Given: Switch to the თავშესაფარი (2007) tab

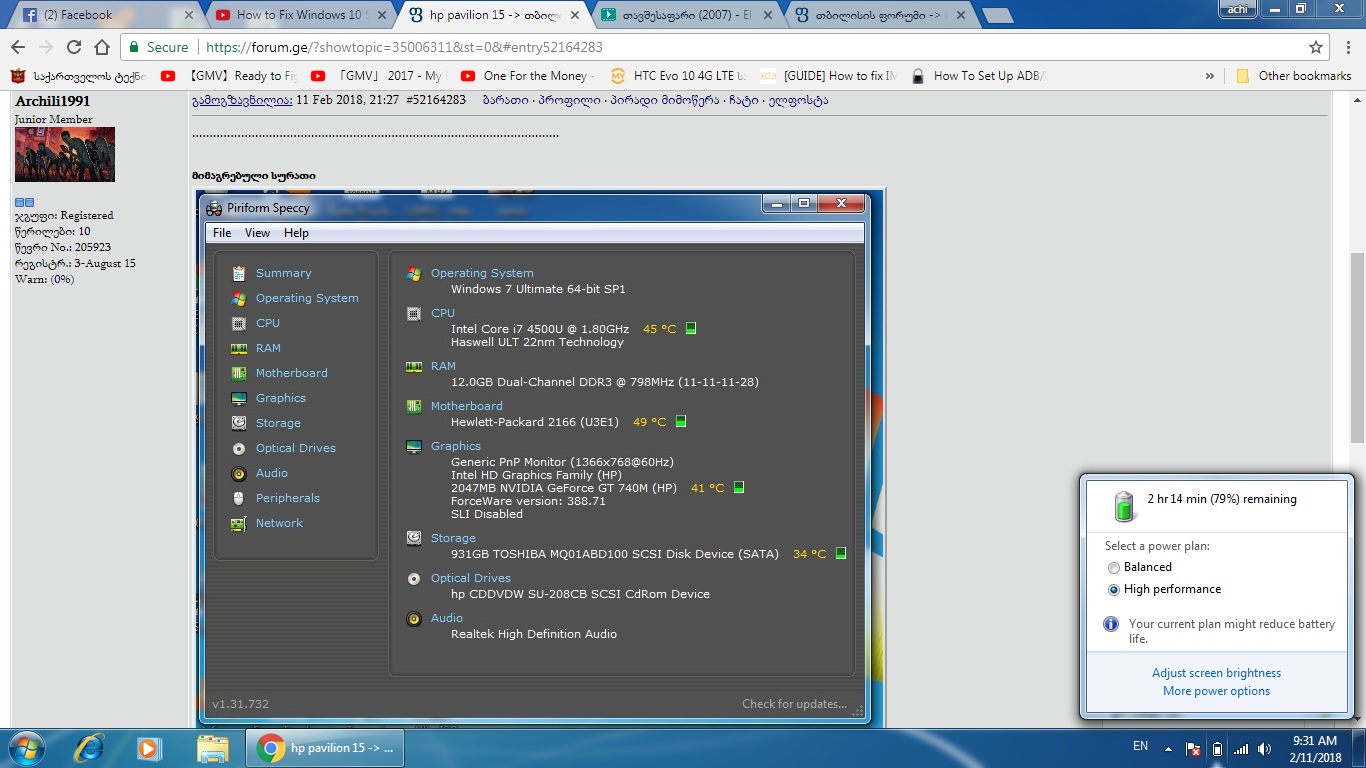Looking at the screenshot, I should [684, 15].
